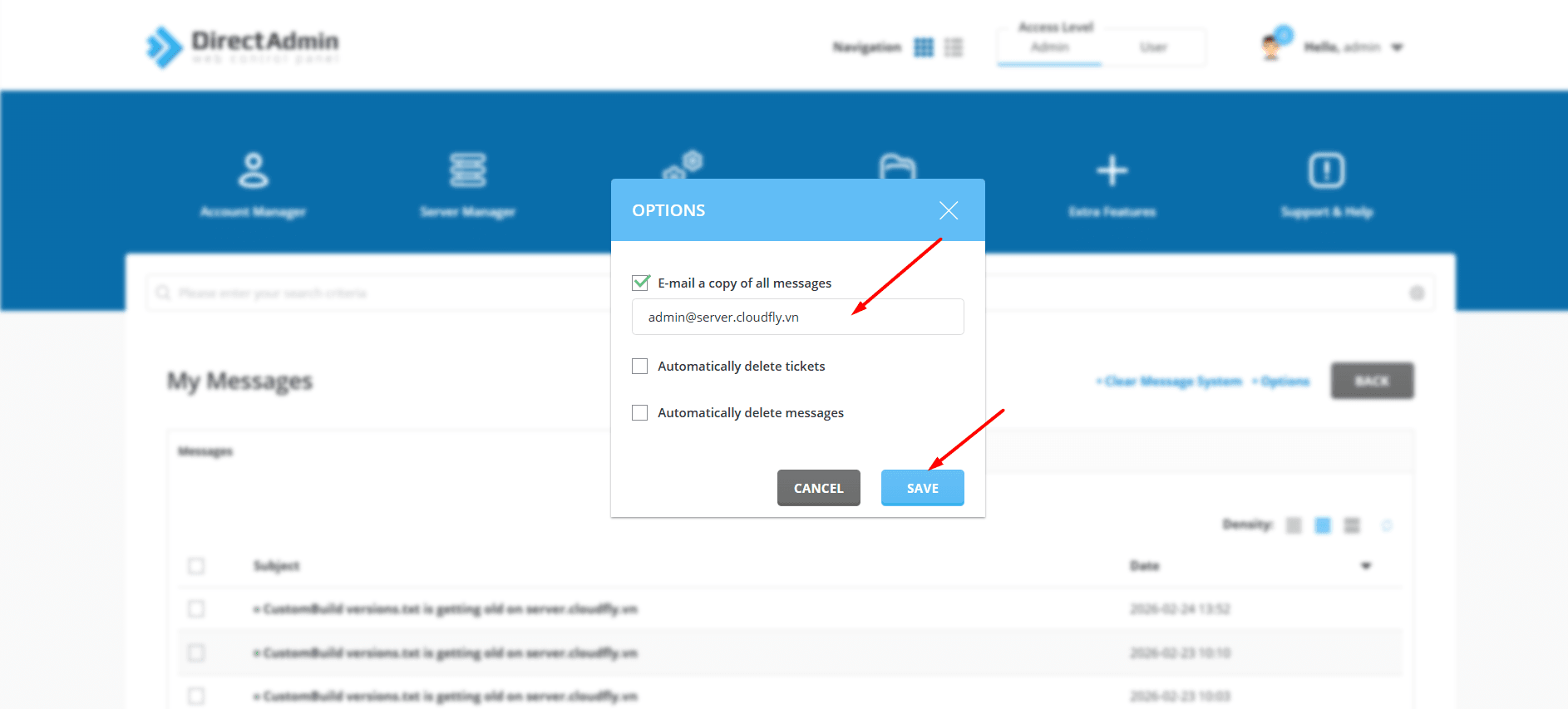Close the Options dialog with X

(x=948, y=210)
